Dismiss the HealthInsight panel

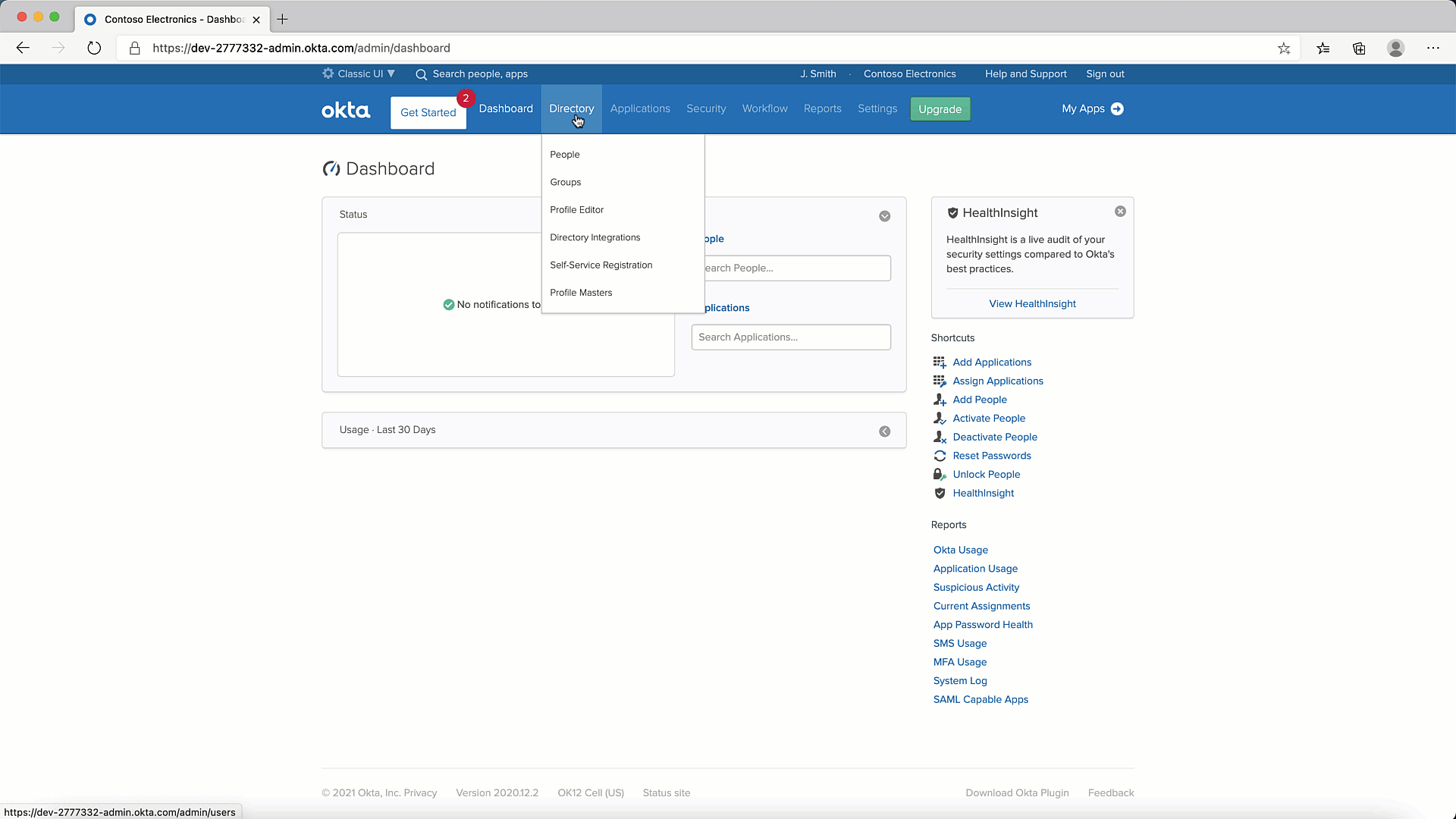[x=1120, y=212]
